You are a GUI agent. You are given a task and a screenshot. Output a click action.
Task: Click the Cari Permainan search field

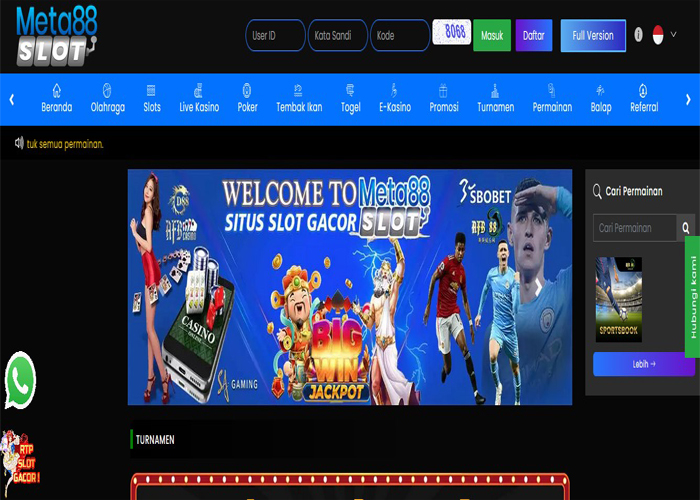click(x=635, y=228)
